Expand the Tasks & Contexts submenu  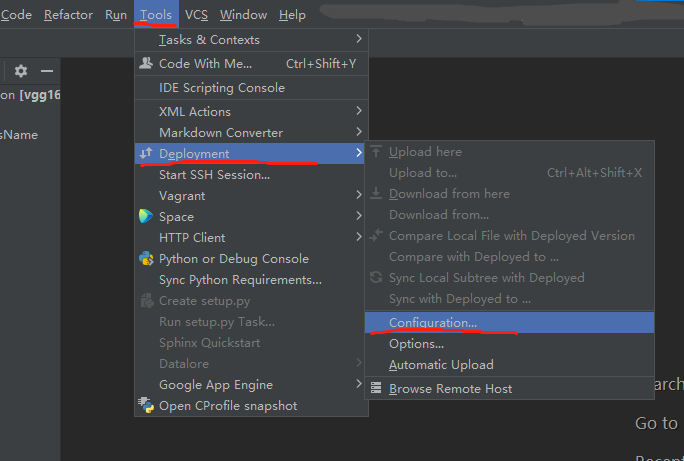(x=359, y=40)
